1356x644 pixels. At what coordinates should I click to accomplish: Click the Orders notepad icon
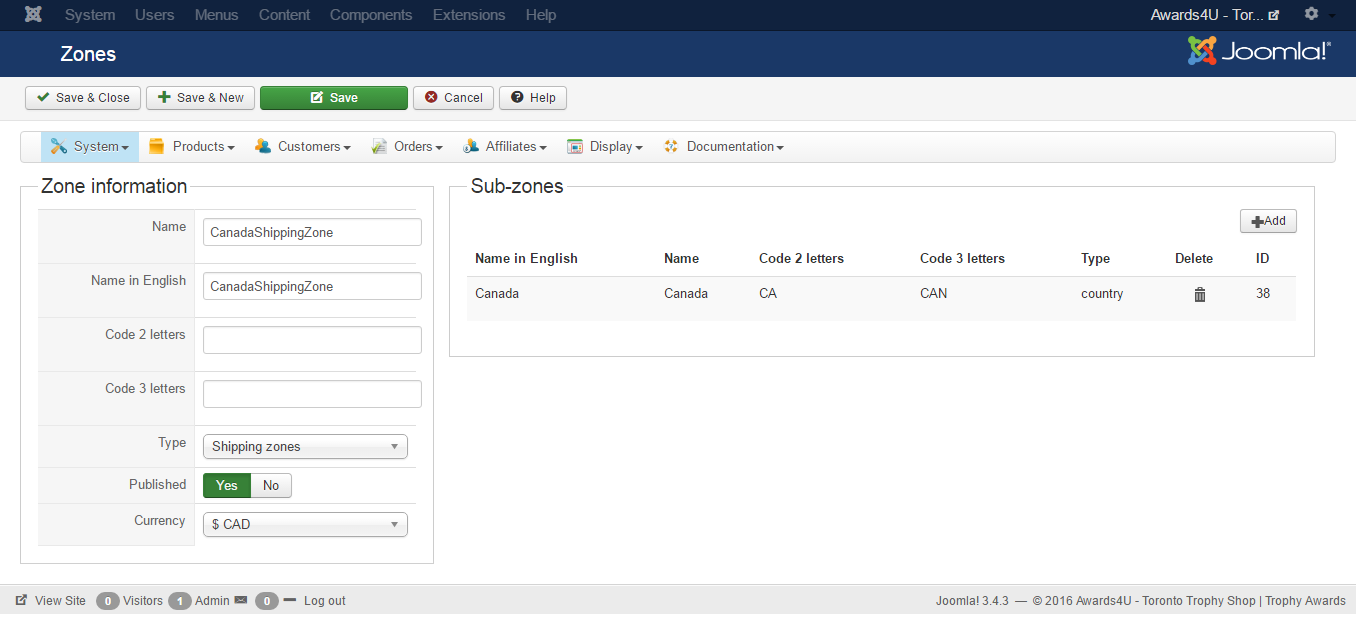[x=379, y=146]
